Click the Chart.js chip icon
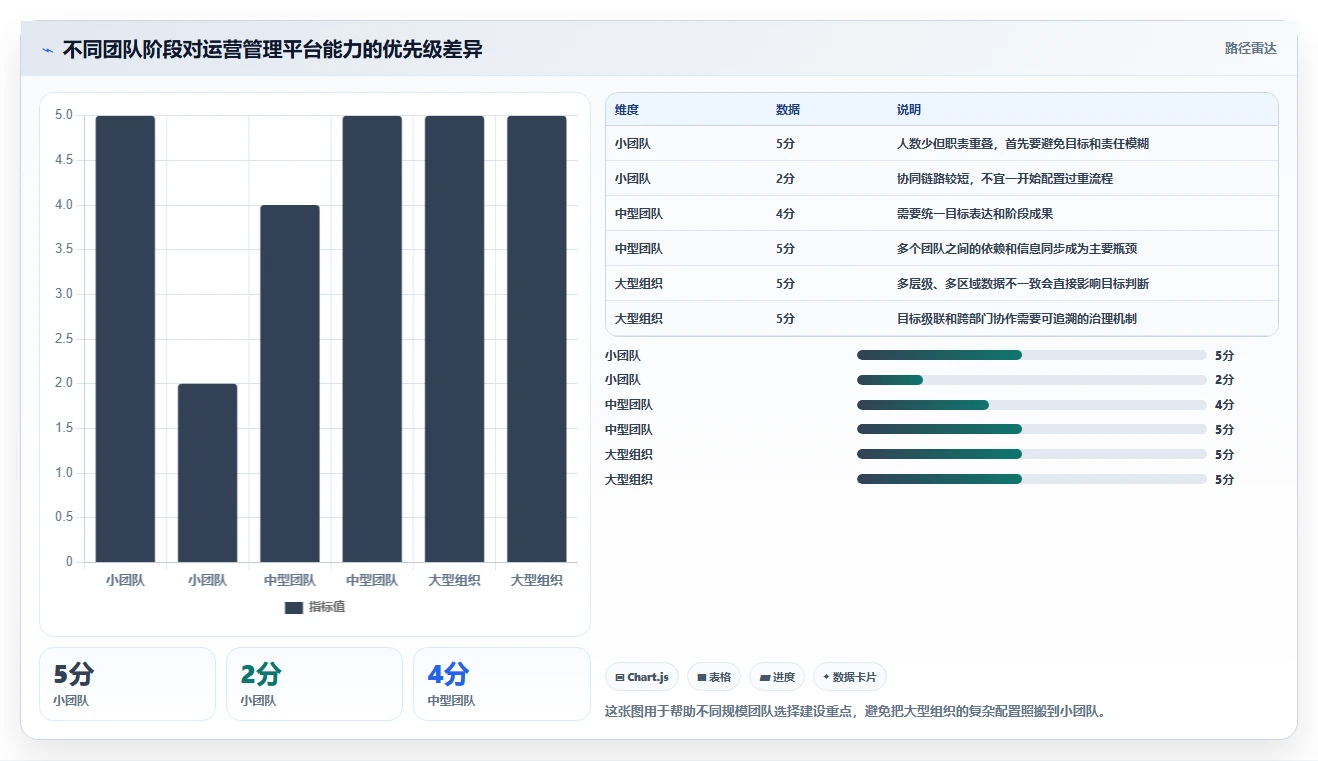Viewport: 1318px width, 761px height. [x=620, y=677]
